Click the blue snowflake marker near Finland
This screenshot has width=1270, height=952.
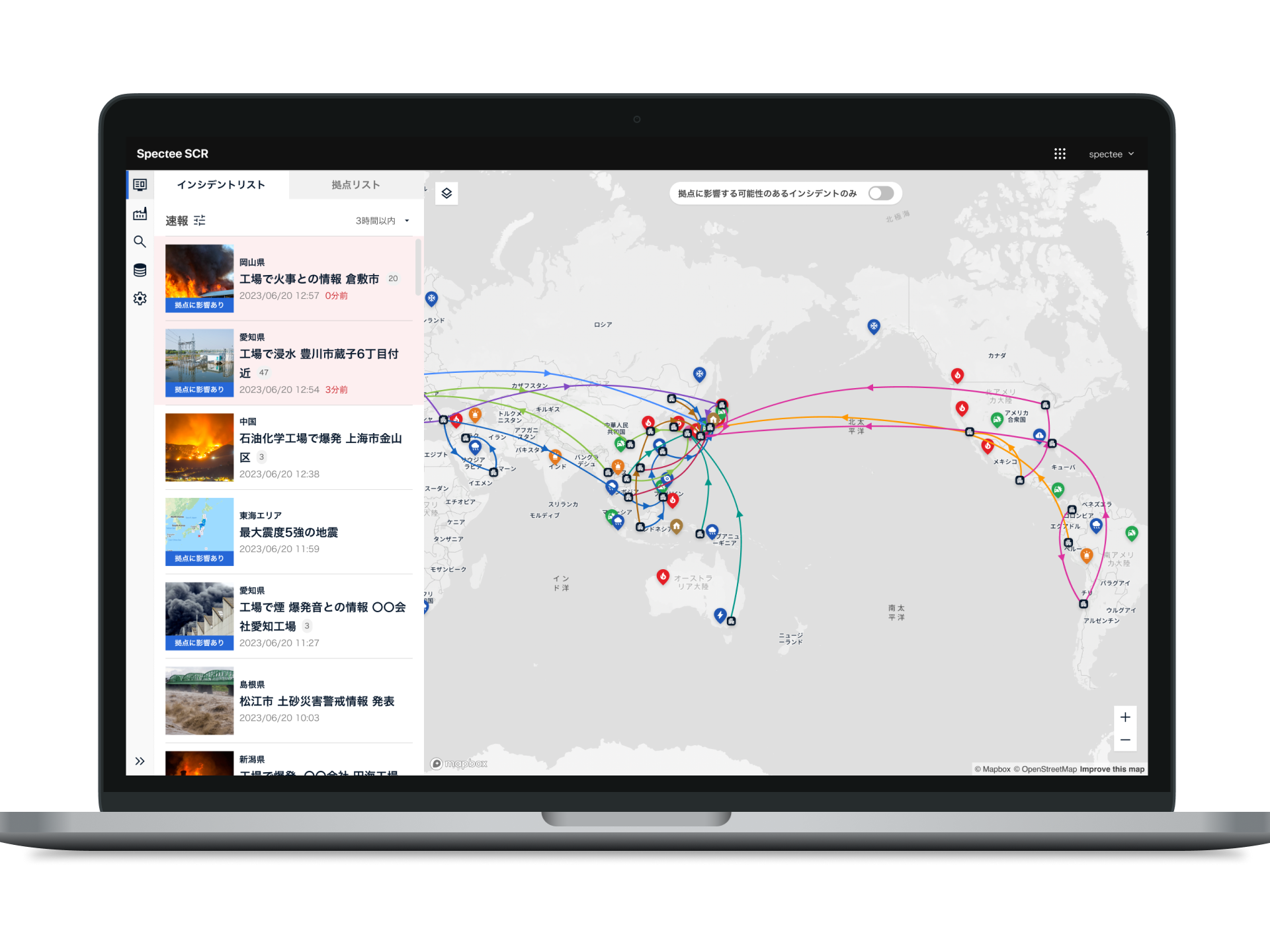coord(431,299)
